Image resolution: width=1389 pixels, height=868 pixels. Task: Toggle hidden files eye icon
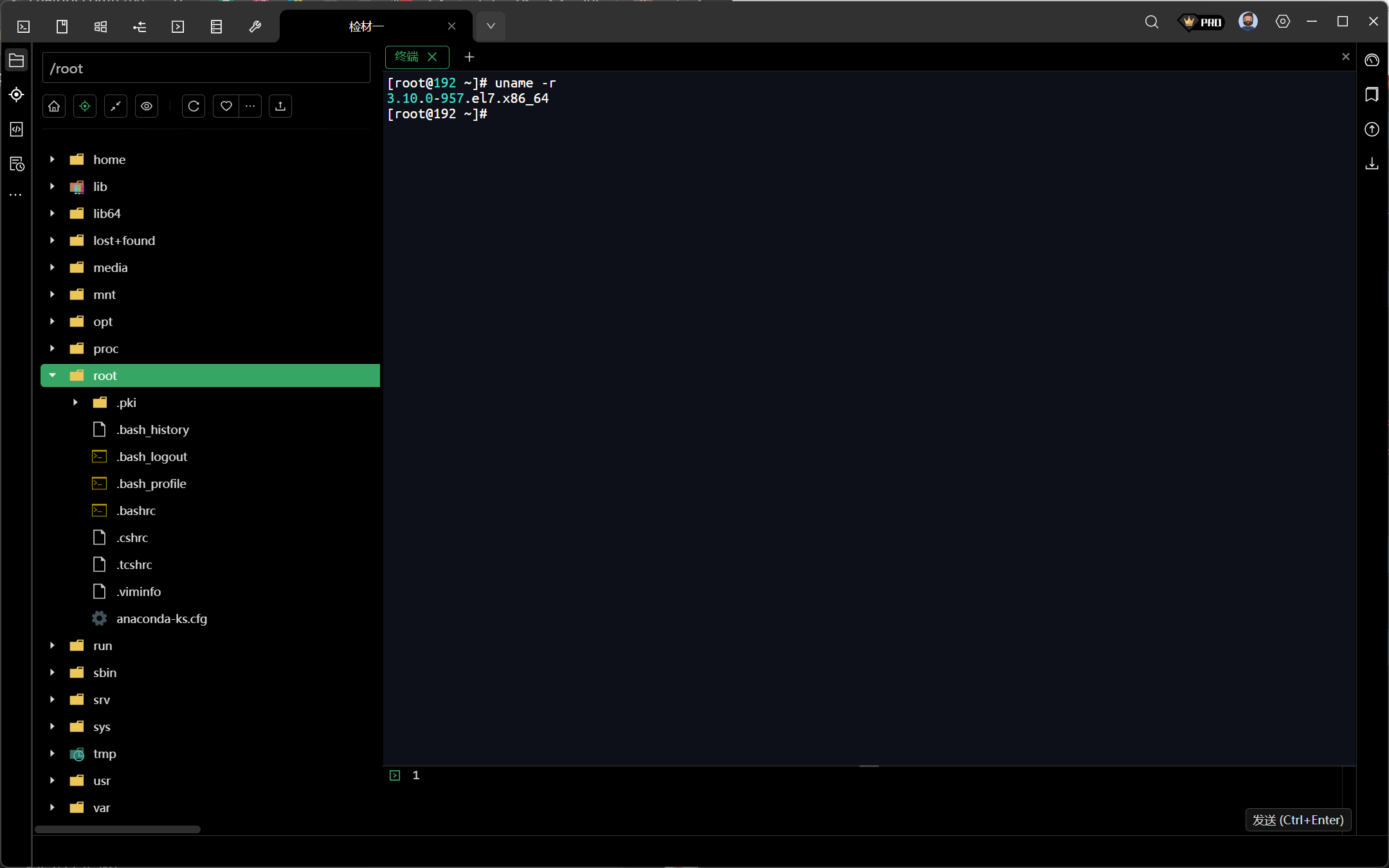[x=147, y=106]
